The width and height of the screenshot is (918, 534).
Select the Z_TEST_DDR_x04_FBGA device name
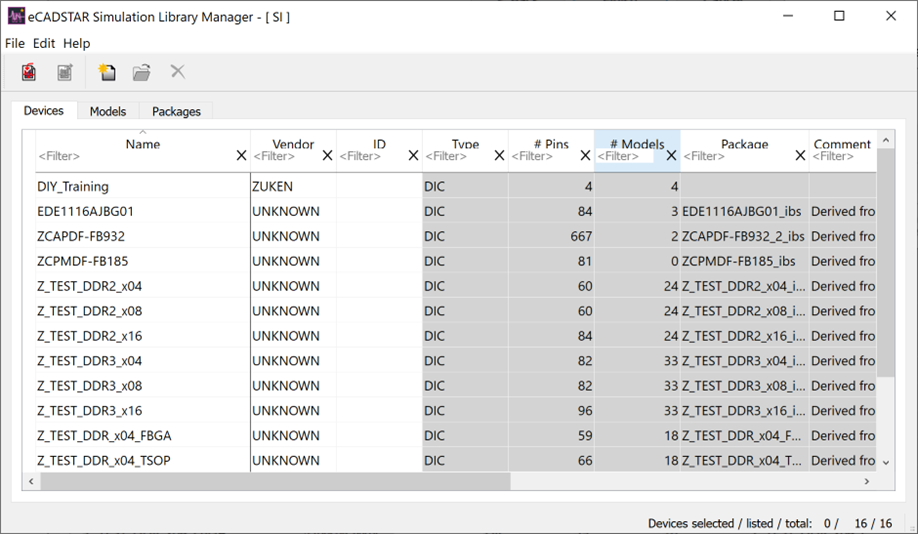coord(104,436)
